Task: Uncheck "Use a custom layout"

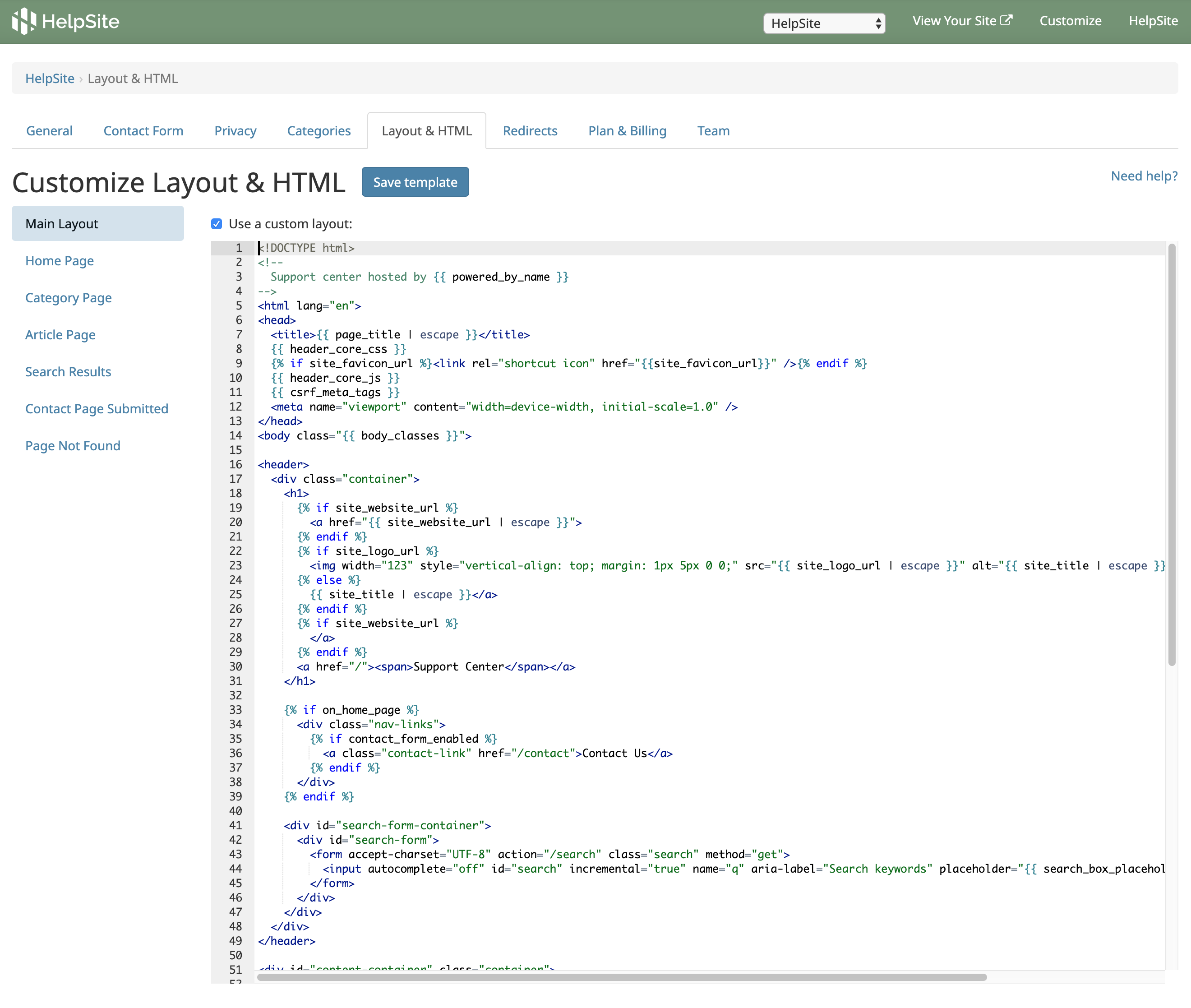Action: (x=217, y=223)
